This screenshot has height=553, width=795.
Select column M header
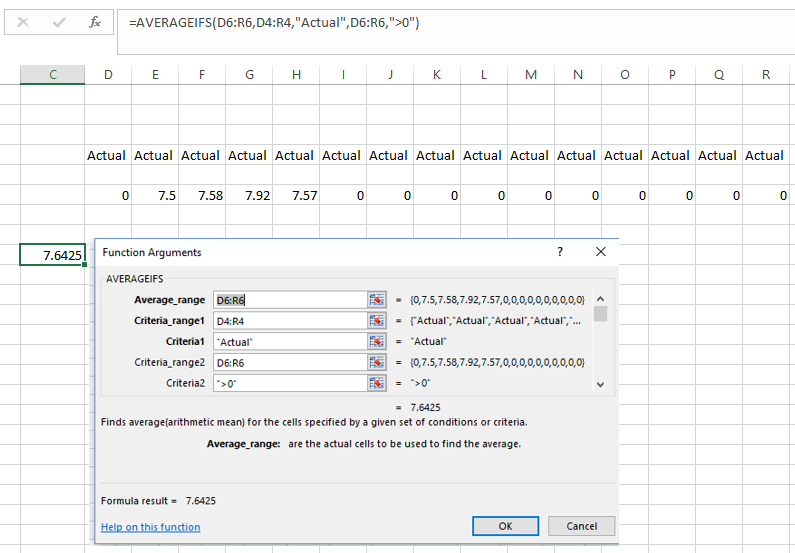(x=531, y=75)
